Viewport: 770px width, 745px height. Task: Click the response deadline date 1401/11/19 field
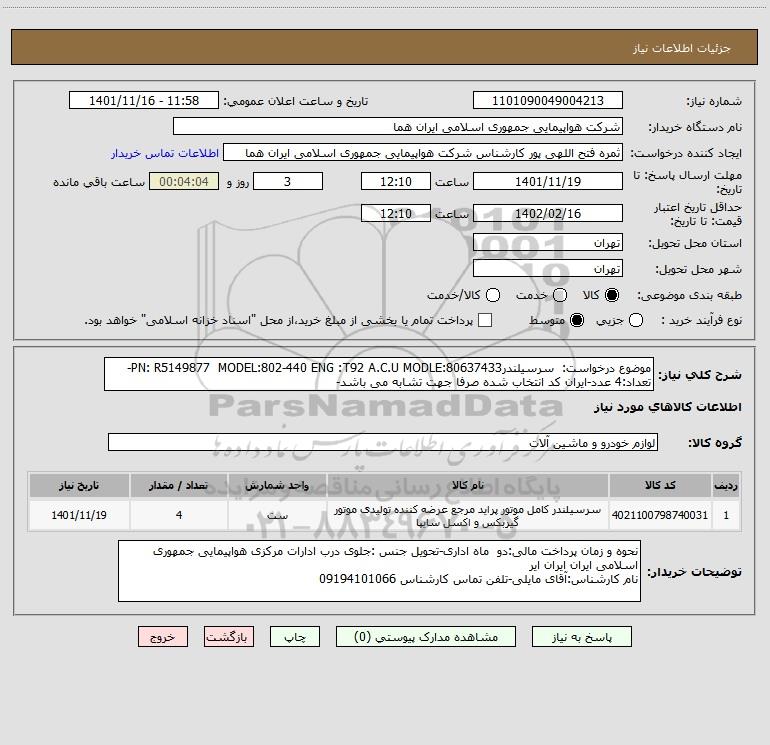(548, 181)
